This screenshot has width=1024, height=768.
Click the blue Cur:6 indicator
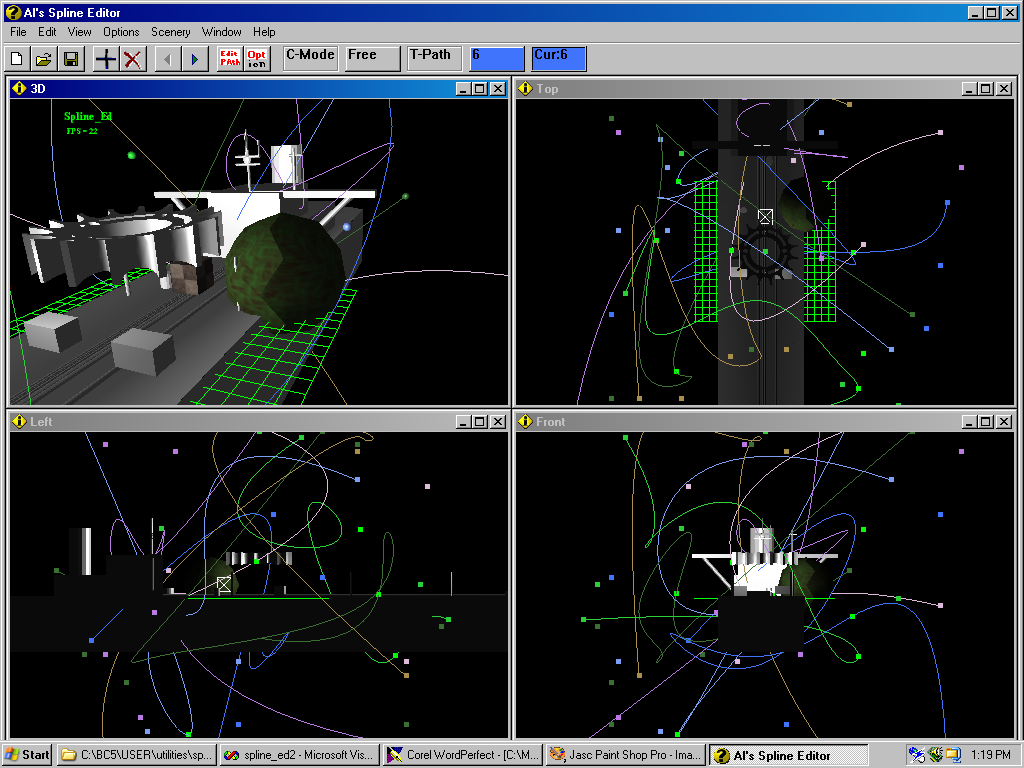558,58
